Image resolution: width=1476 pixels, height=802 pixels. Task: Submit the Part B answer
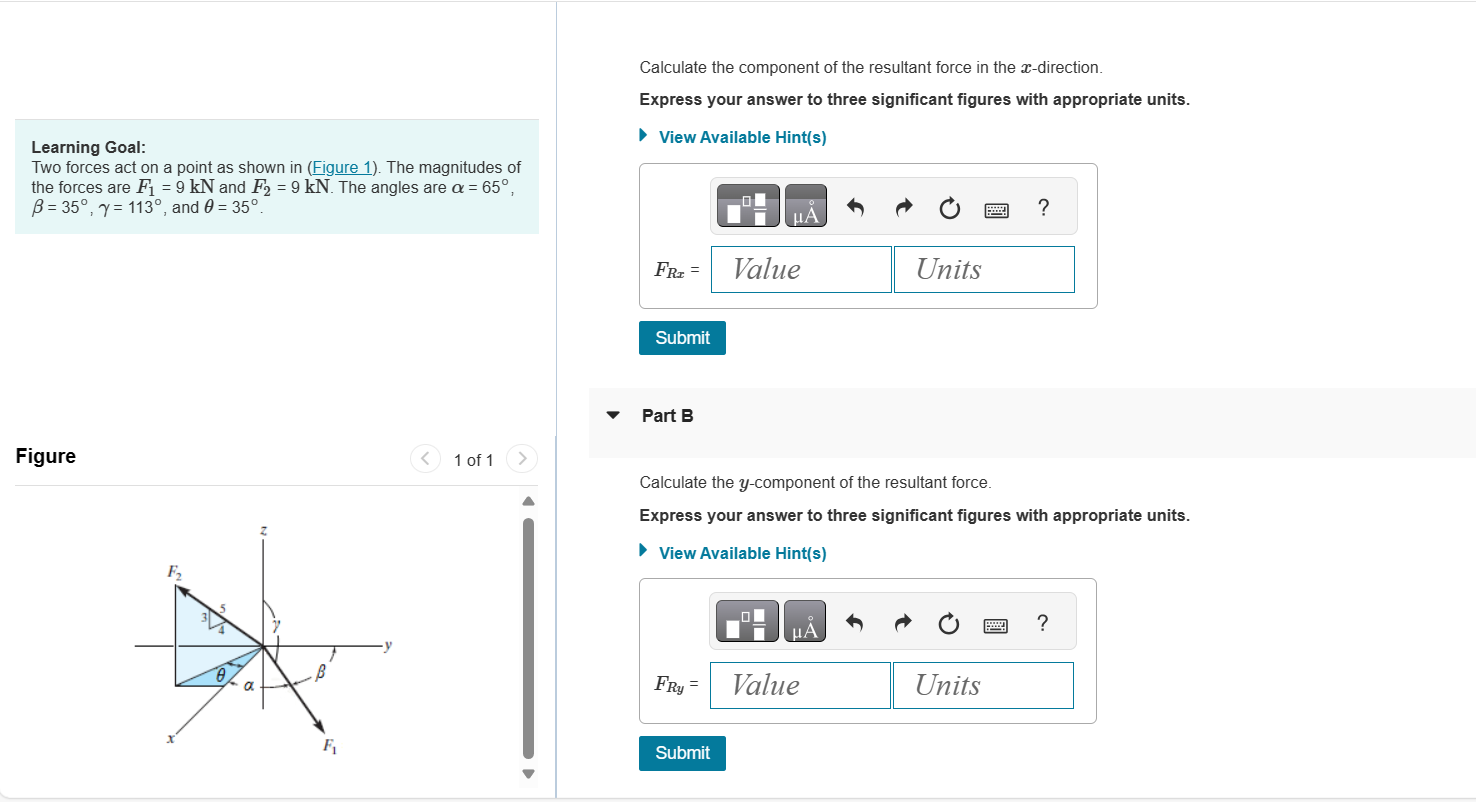tap(681, 753)
